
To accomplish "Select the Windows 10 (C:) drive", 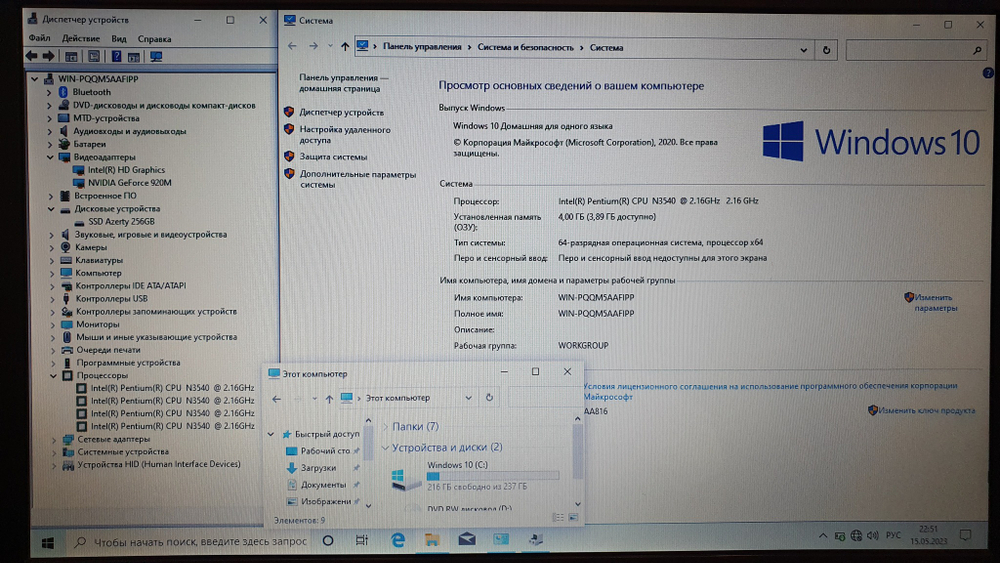I will tap(475, 476).
